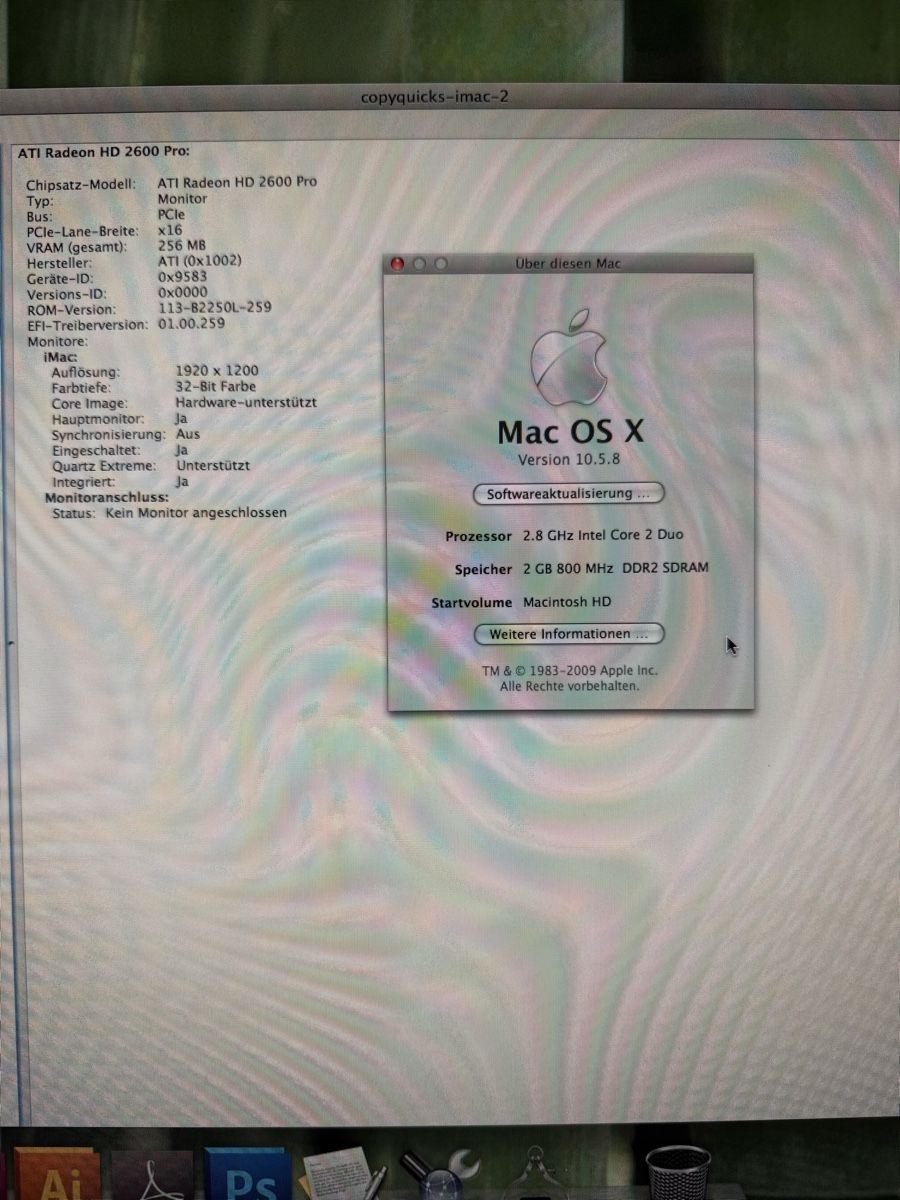This screenshot has height=1200, width=900.
Task: Click the Speicher value 2 GB 800 MHz DDR2 SDRAM
Action: tap(615, 568)
